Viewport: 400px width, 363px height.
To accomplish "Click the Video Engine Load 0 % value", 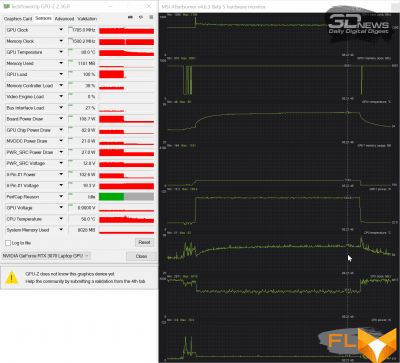I will (x=82, y=97).
